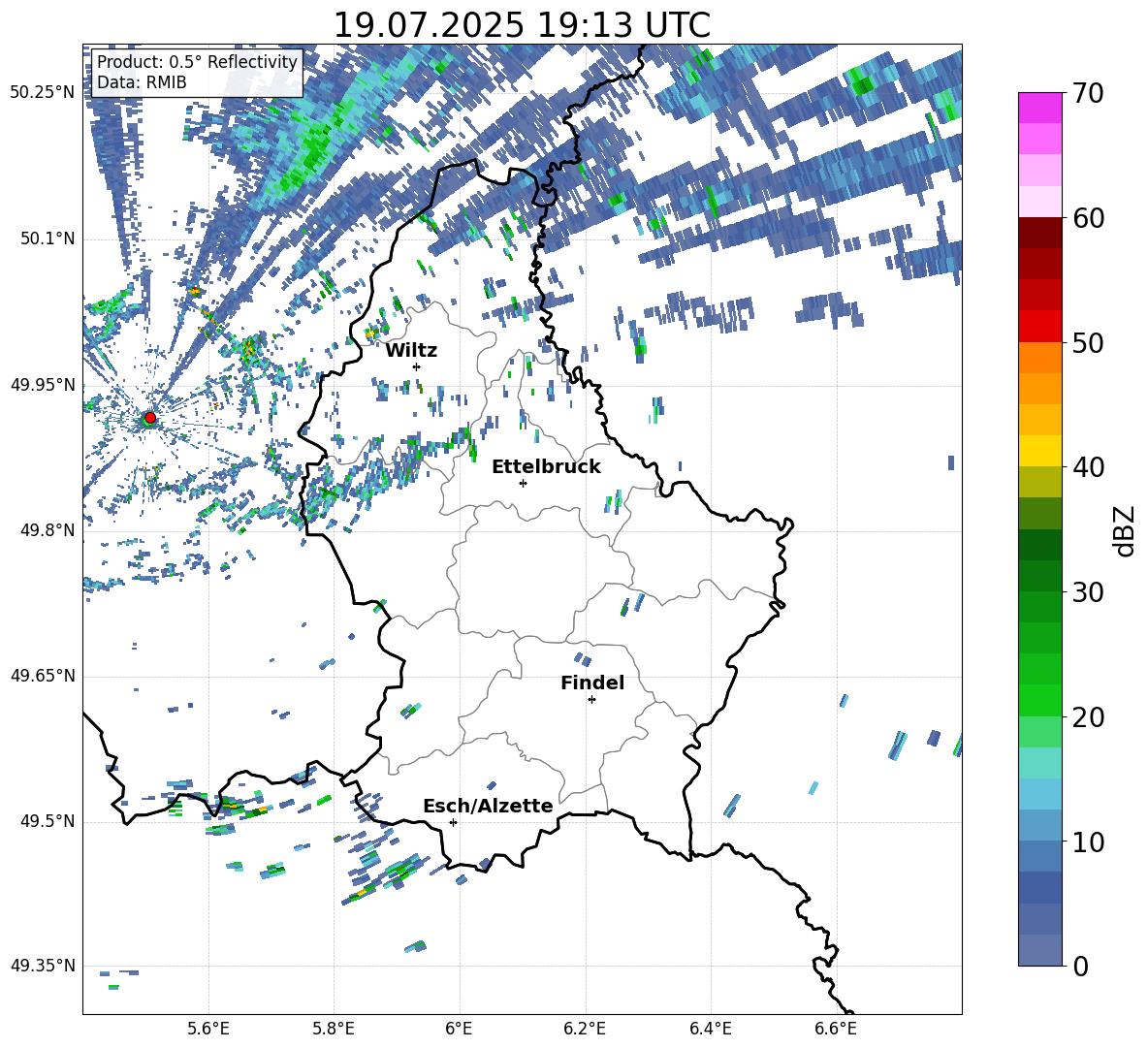Image resolution: width=1148 pixels, height=1048 pixels.
Task: Click the Ettelbruck city label
Action: tap(546, 467)
